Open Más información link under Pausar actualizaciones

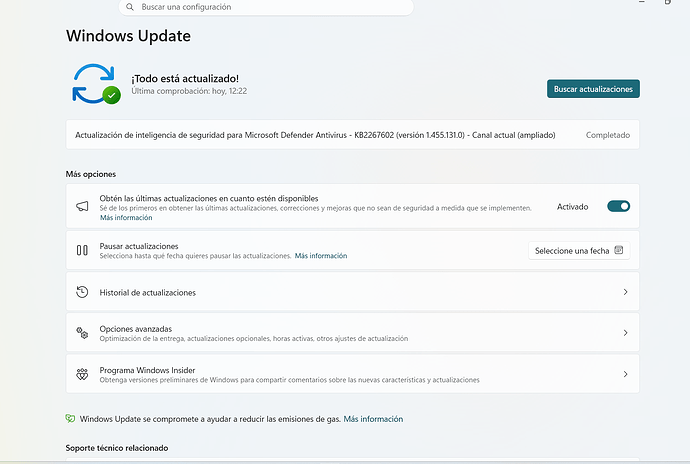(321, 256)
